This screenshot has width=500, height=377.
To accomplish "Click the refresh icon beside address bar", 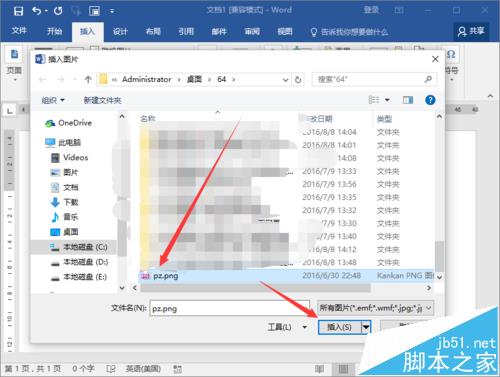I will (x=298, y=80).
